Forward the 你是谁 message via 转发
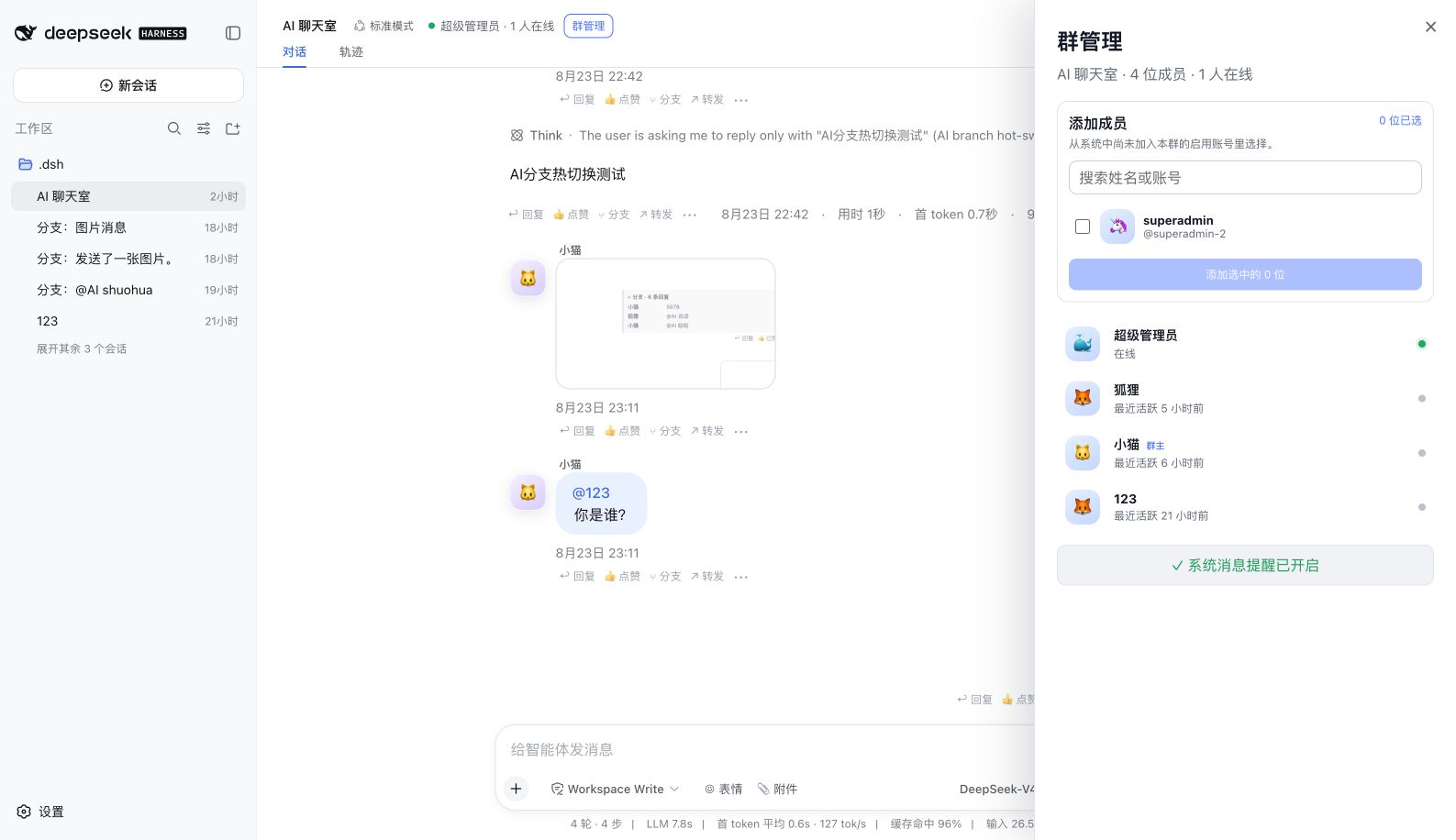This screenshot has height=840, width=1456. (x=706, y=576)
